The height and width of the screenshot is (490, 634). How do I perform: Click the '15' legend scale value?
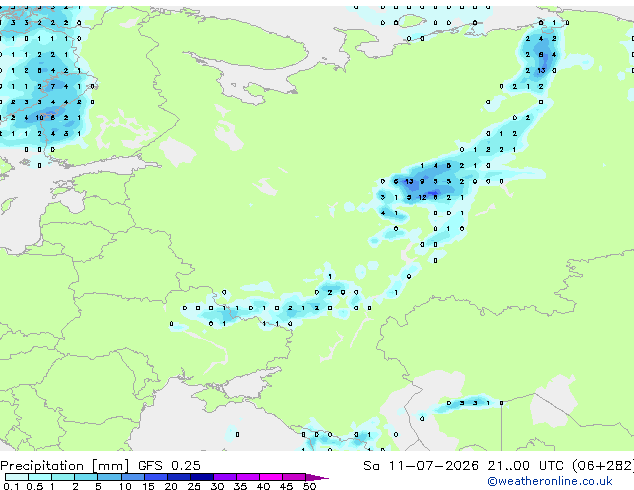(148, 486)
